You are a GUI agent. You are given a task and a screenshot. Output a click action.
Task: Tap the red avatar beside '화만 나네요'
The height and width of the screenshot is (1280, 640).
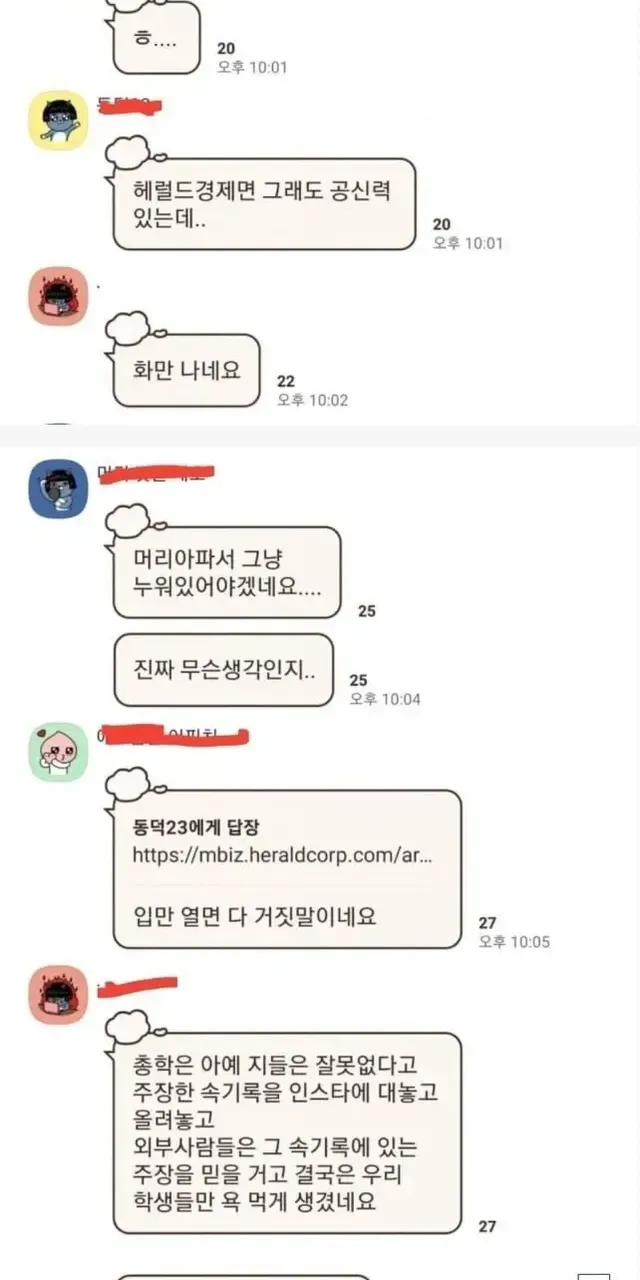(58, 295)
